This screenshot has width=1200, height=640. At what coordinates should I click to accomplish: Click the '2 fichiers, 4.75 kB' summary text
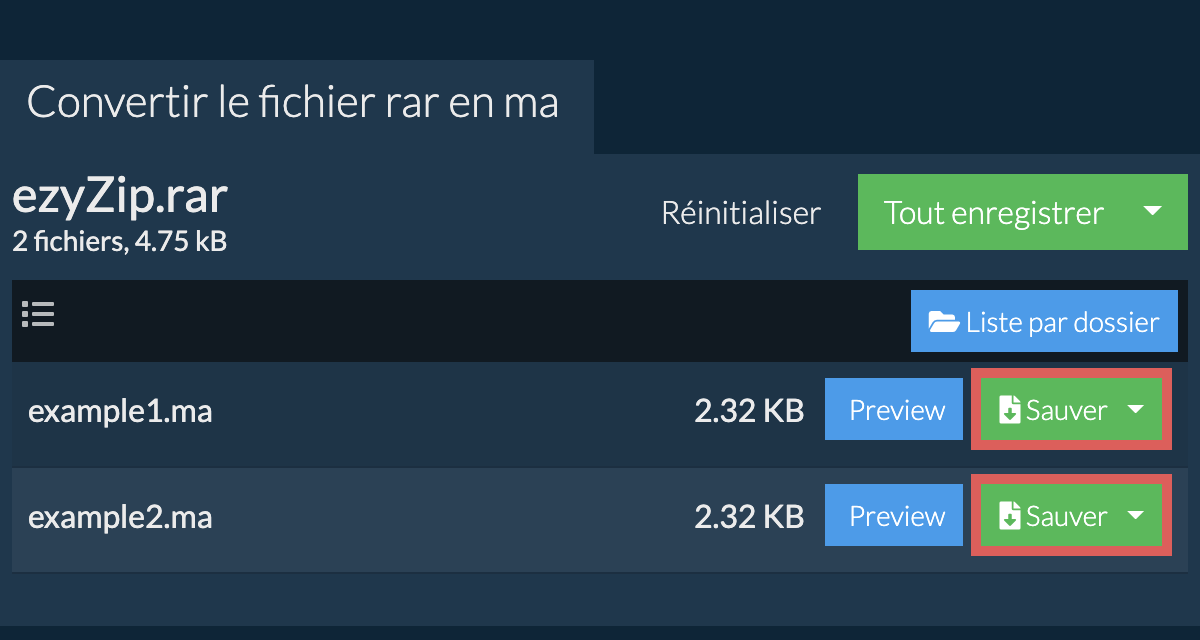[x=120, y=241]
